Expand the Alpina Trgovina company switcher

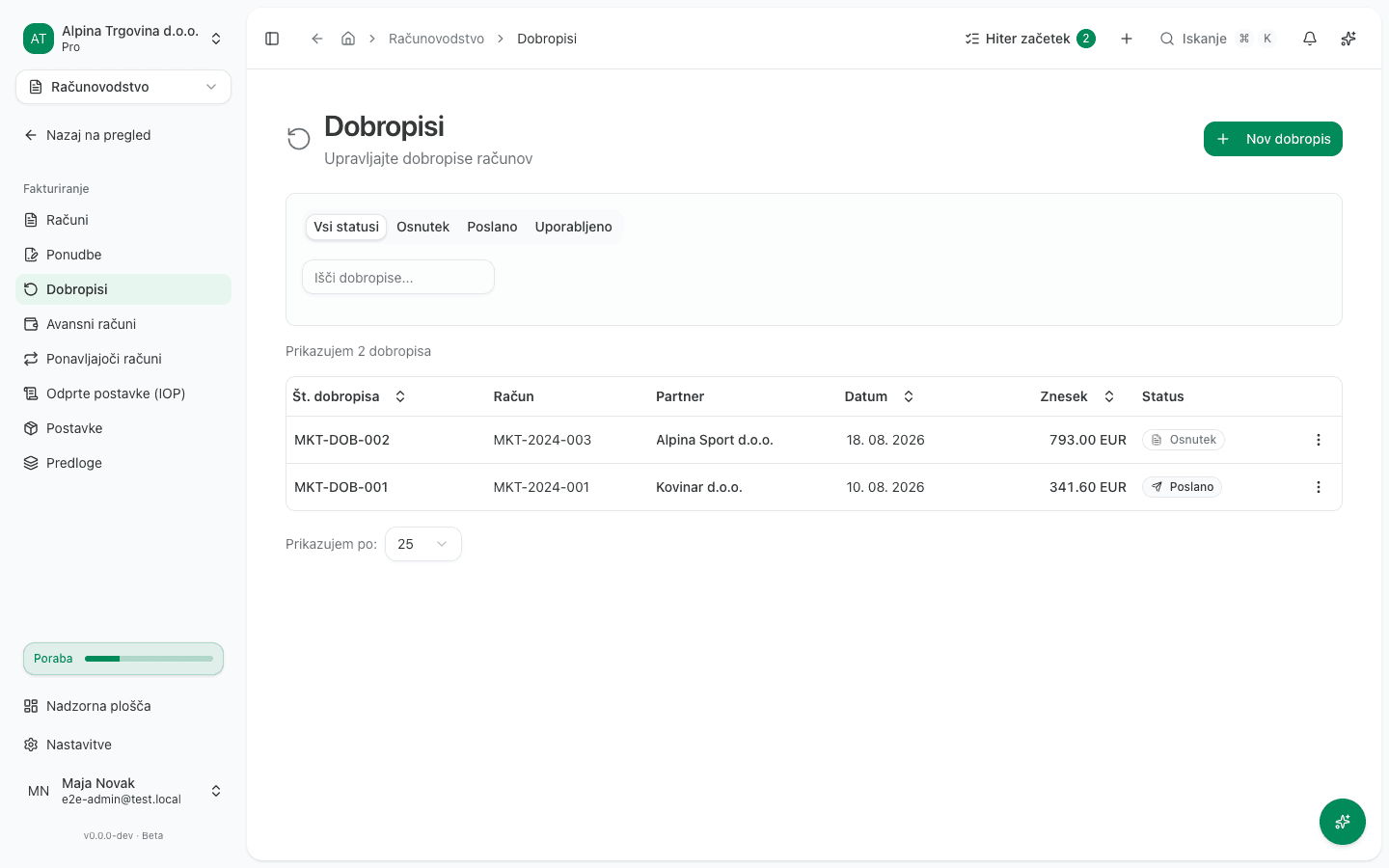pos(123,39)
